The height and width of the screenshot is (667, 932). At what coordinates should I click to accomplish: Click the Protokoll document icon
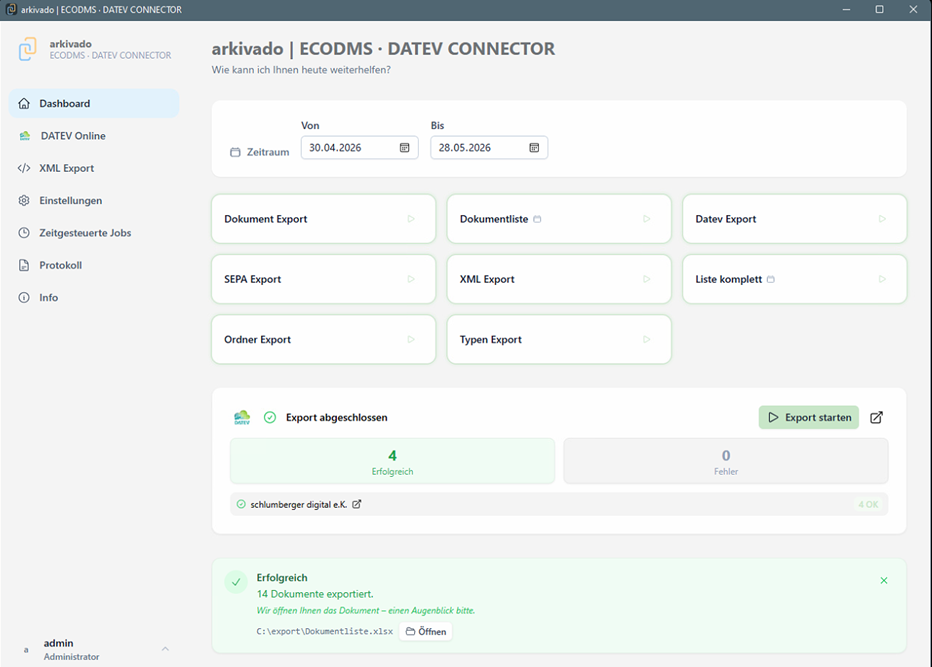tap(24, 265)
